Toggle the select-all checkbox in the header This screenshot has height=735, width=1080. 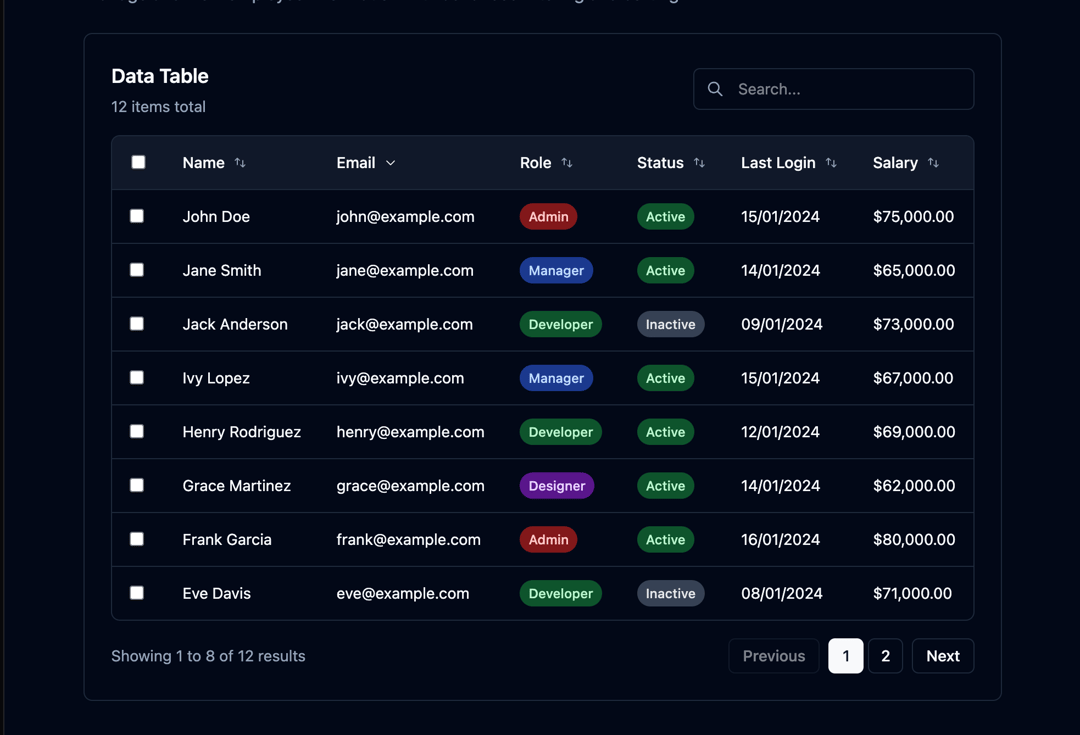coord(138,162)
